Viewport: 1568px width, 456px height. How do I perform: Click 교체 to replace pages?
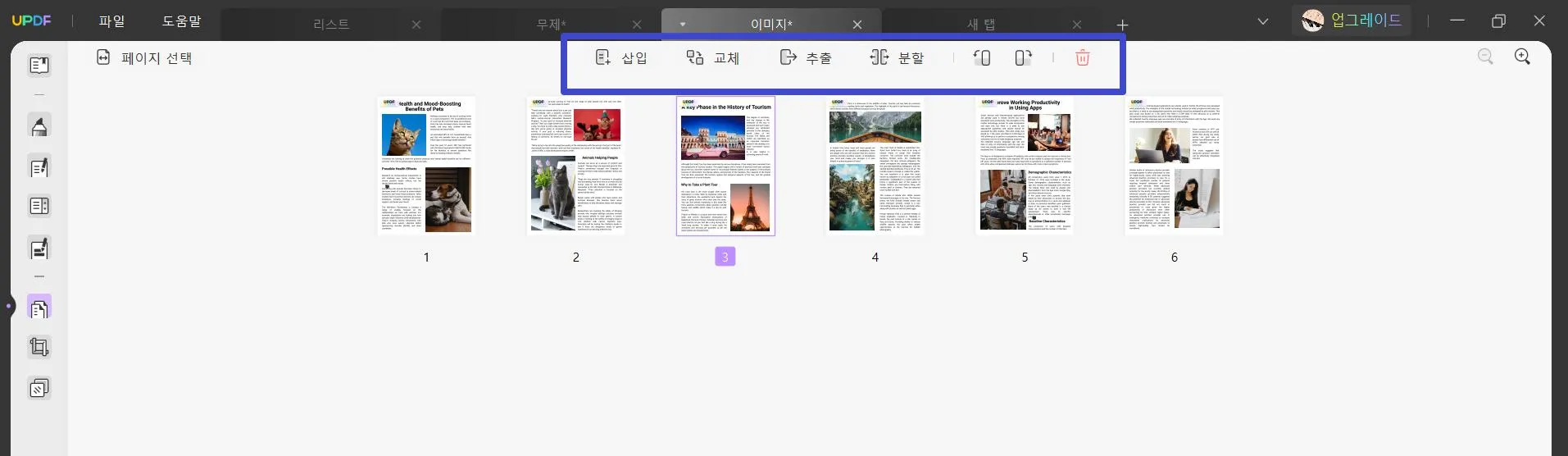pyautogui.click(x=712, y=57)
